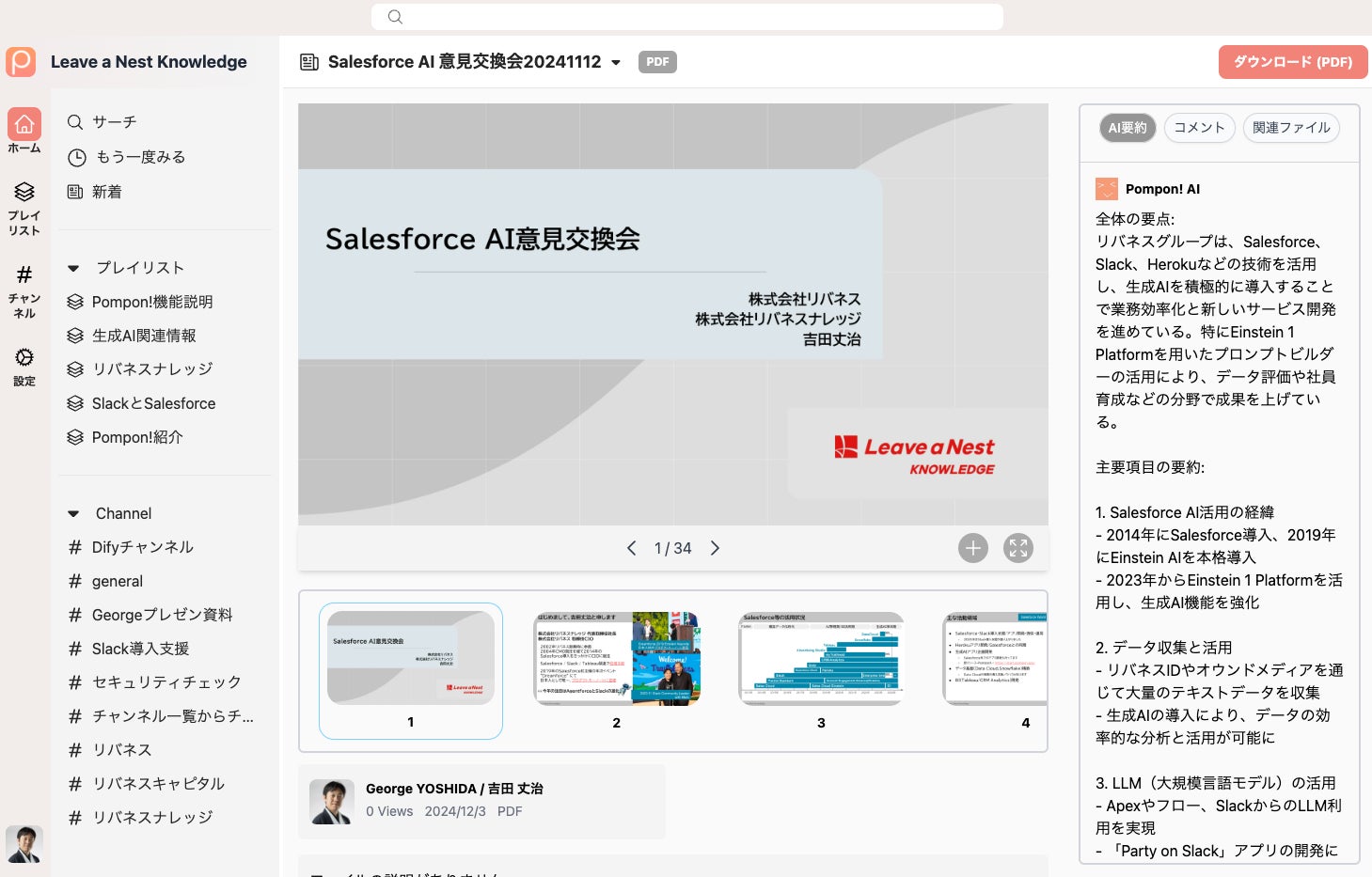Open fullscreen view of the slide
Screen dimensions: 1372x877
point(1018,548)
